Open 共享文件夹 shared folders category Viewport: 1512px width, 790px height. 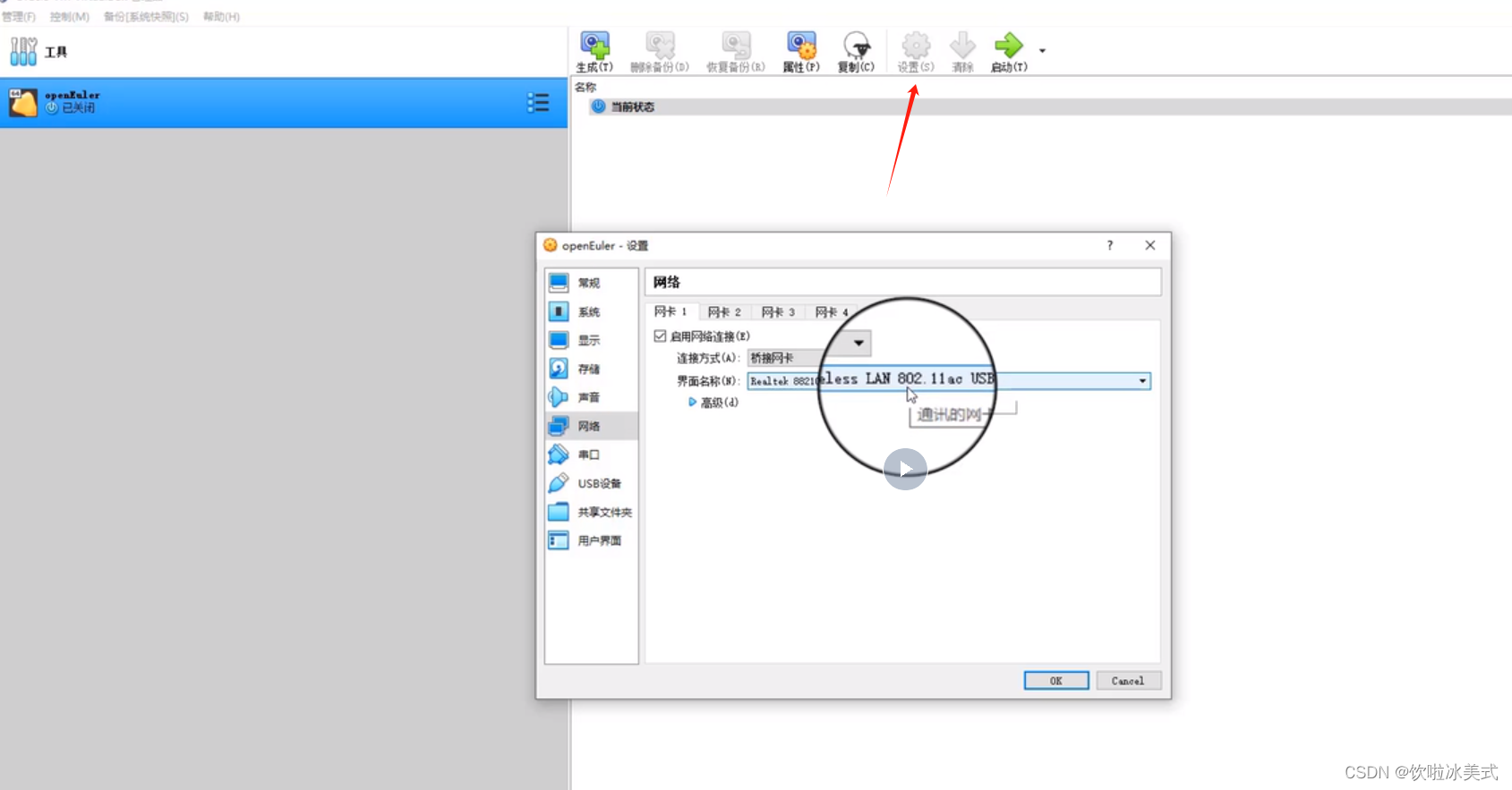[592, 512]
